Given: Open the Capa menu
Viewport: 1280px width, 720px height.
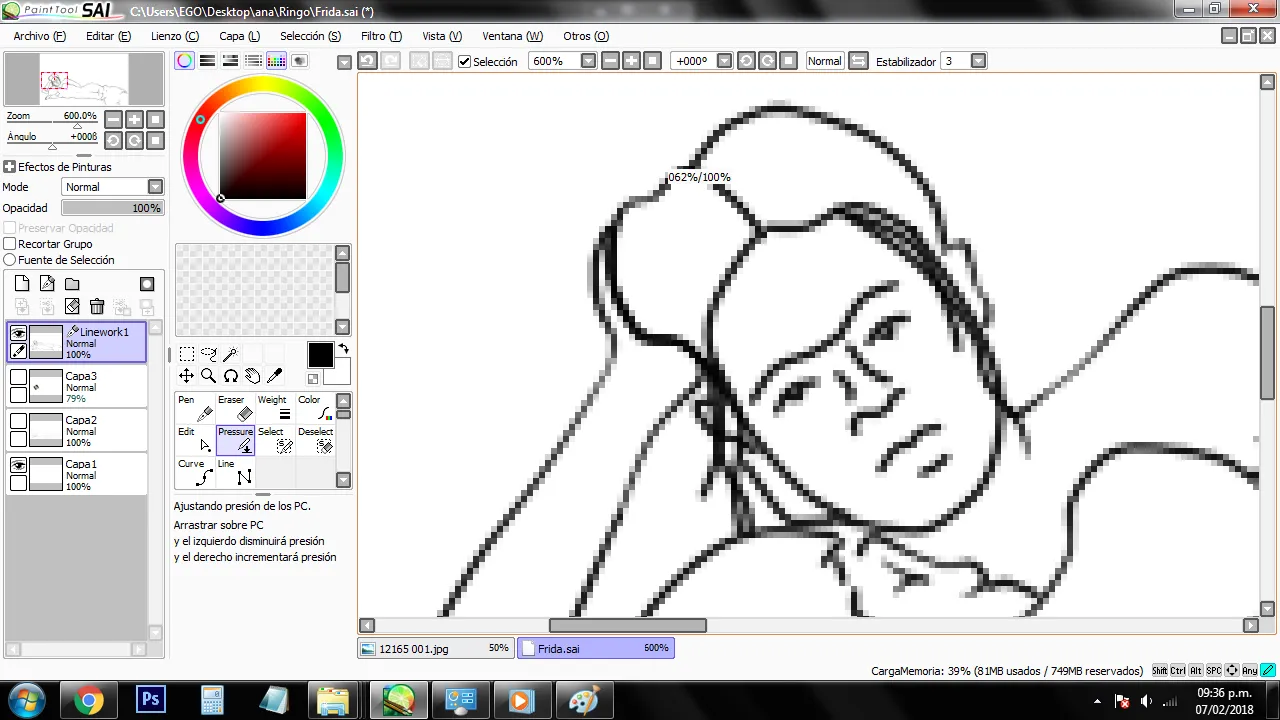Looking at the screenshot, I should 239,36.
